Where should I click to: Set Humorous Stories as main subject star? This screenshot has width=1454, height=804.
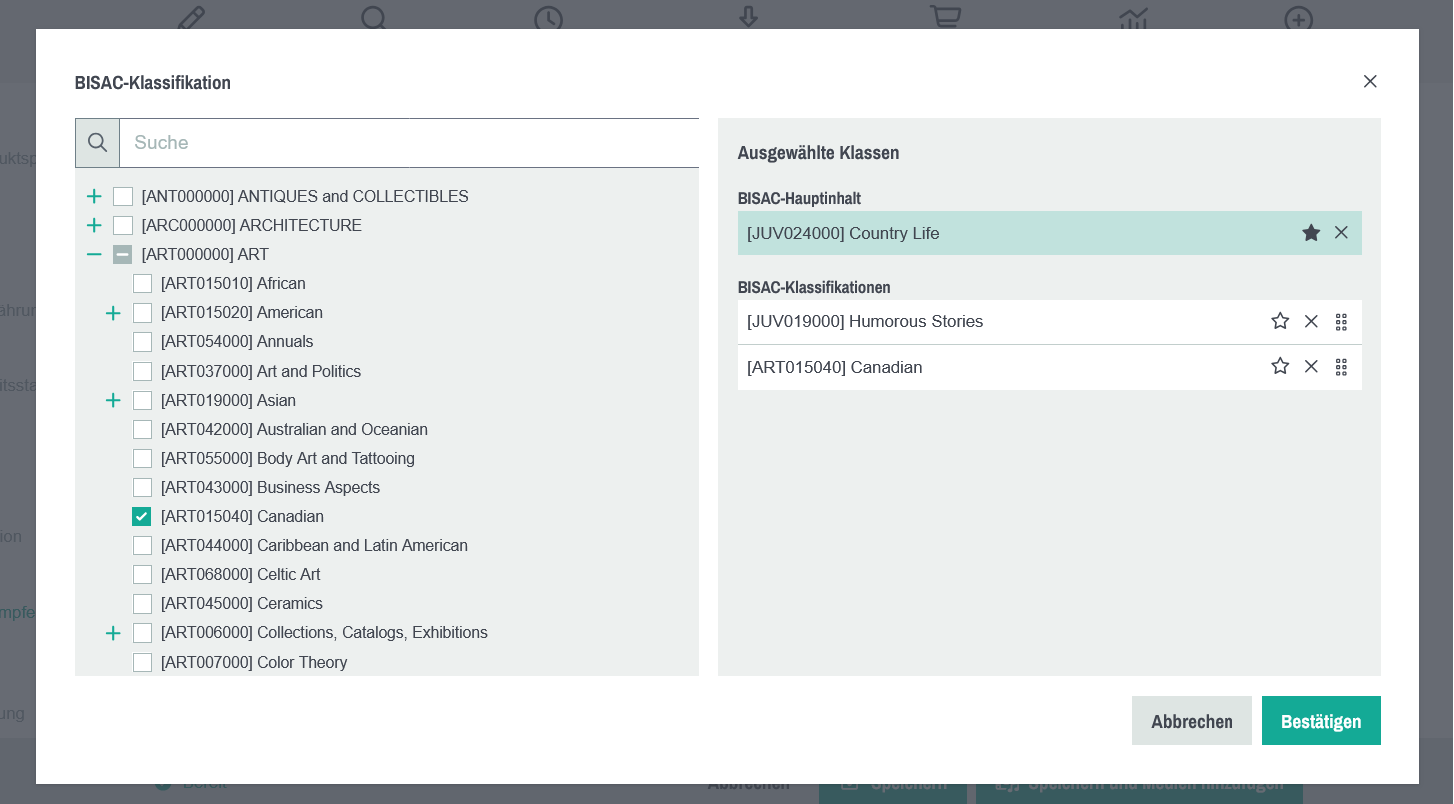point(1280,321)
